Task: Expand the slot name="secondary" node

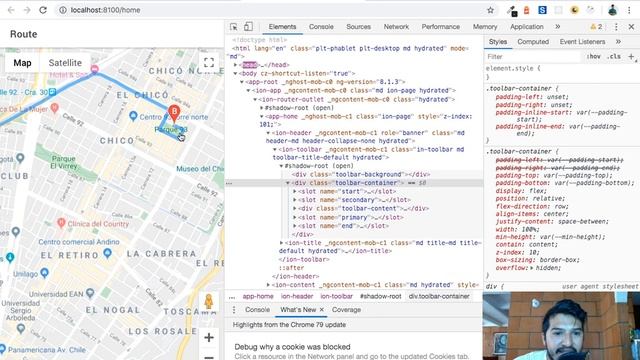Action: tap(295, 200)
